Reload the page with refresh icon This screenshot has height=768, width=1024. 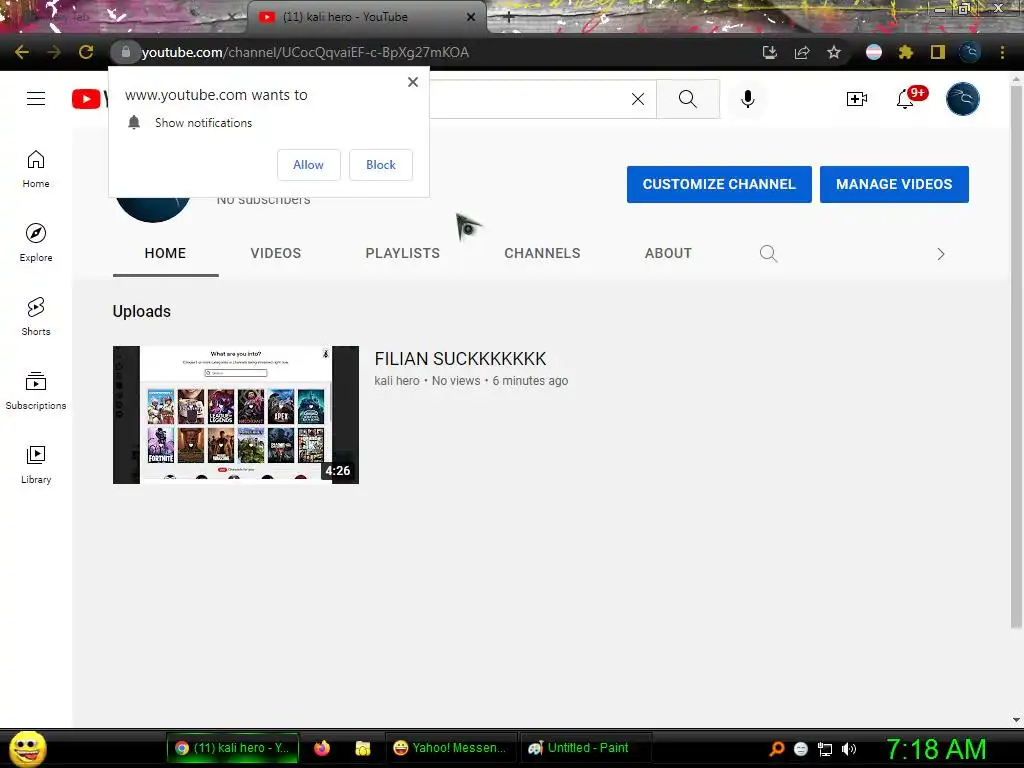[86, 52]
